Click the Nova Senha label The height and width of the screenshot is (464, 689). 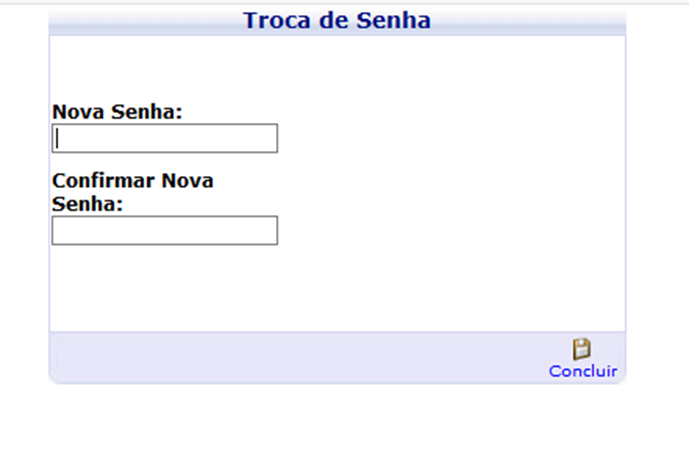point(117,112)
